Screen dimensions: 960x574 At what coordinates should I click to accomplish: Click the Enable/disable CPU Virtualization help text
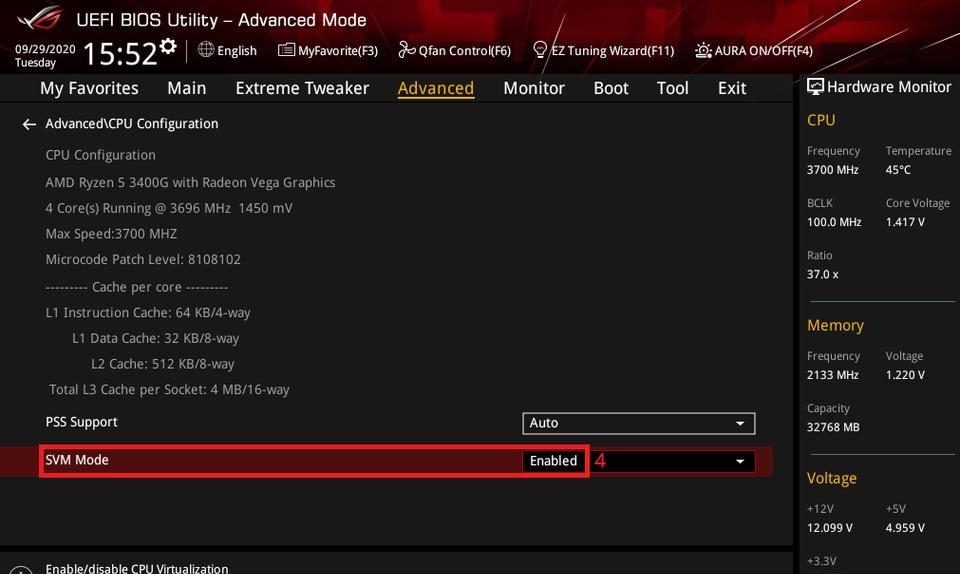(137, 568)
